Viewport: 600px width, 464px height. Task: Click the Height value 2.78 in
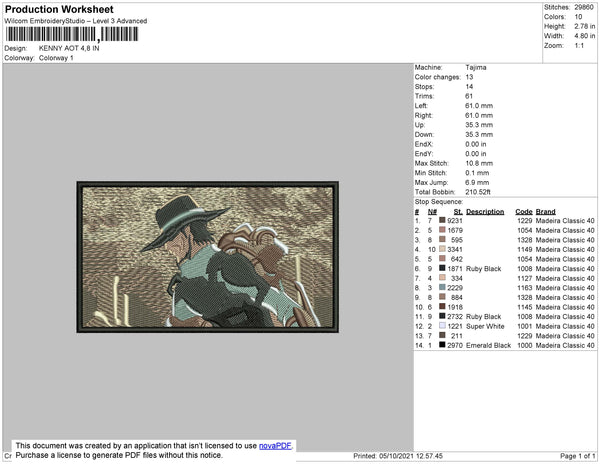pos(585,26)
